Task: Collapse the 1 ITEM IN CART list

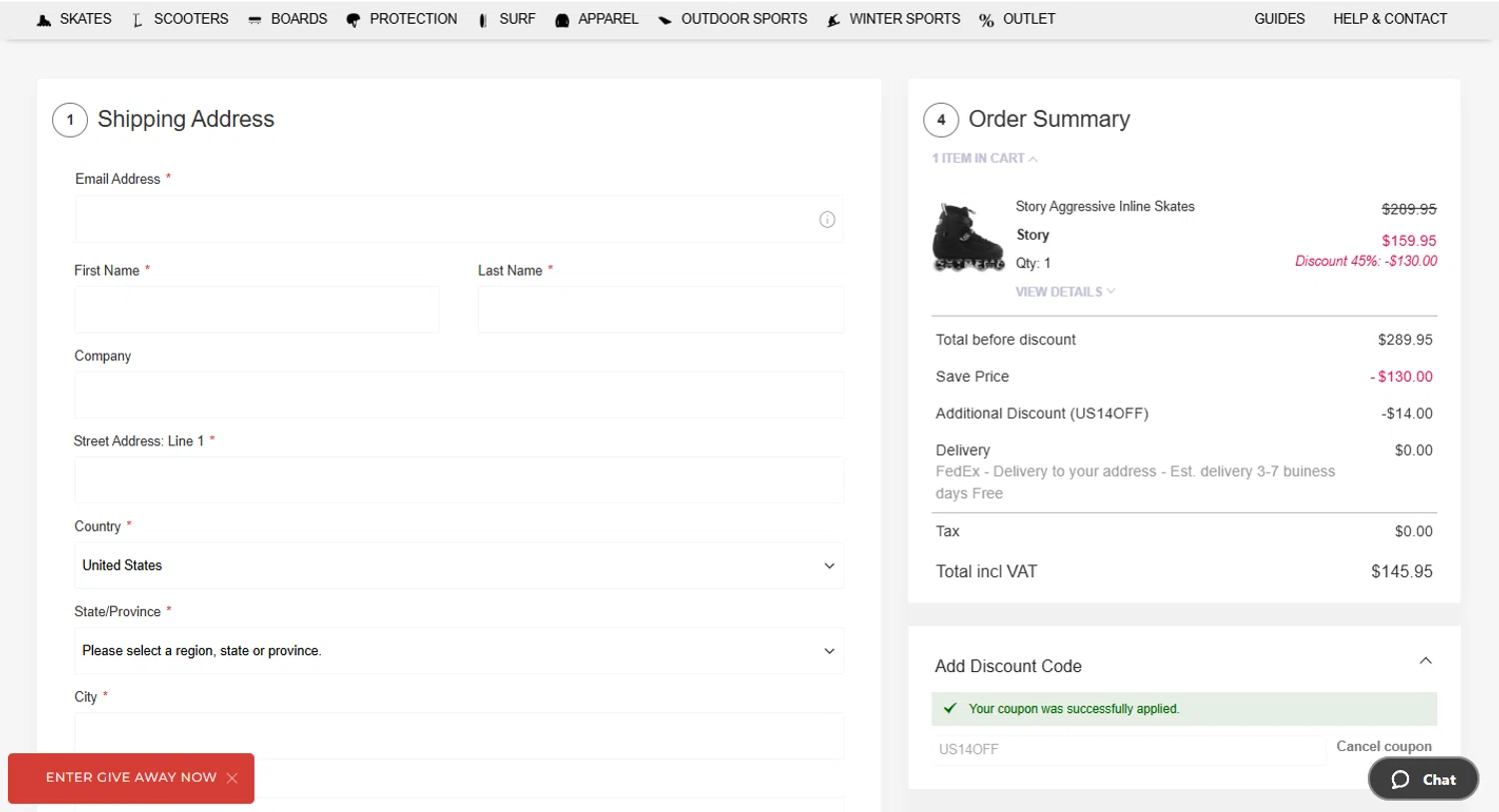Action: (984, 159)
